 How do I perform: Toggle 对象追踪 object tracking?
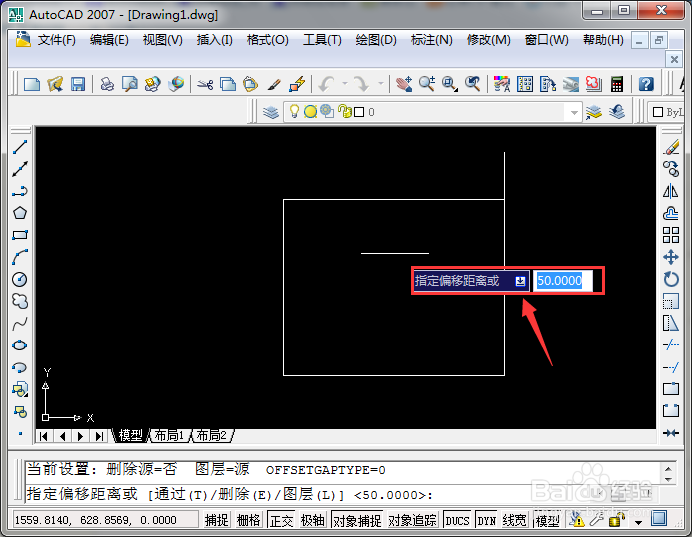tap(412, 520)
